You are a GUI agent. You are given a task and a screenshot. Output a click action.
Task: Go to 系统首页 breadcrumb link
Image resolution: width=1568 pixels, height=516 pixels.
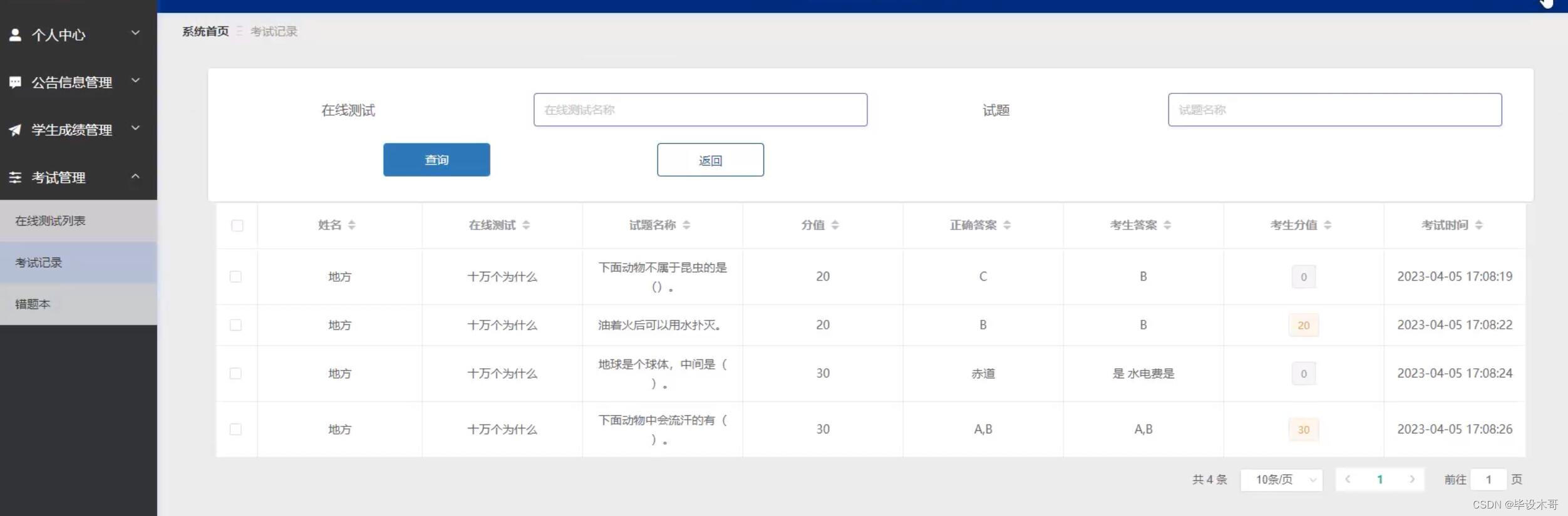[x=205, y=31]
